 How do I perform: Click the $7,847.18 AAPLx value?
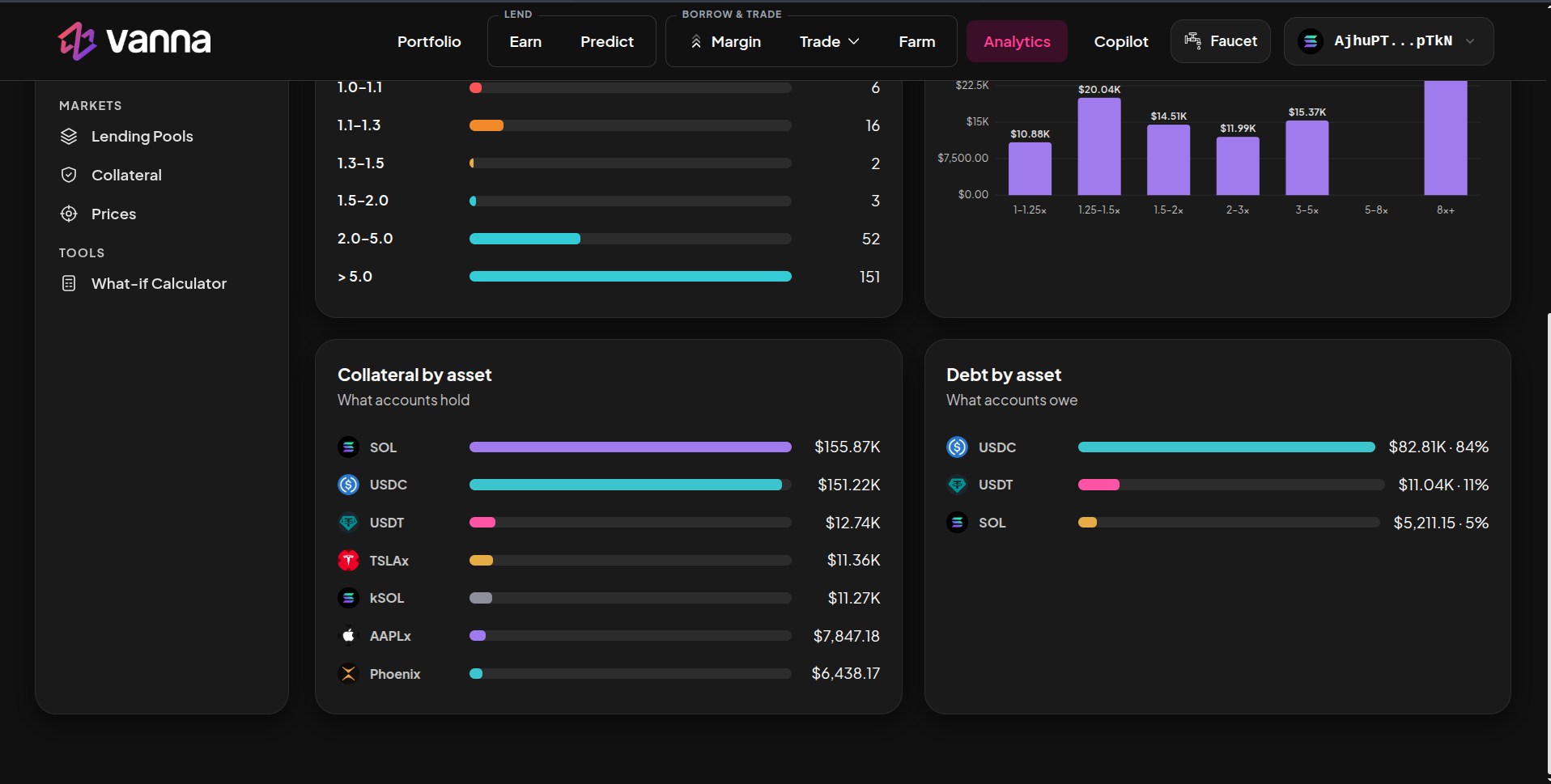tap(847, 636)
